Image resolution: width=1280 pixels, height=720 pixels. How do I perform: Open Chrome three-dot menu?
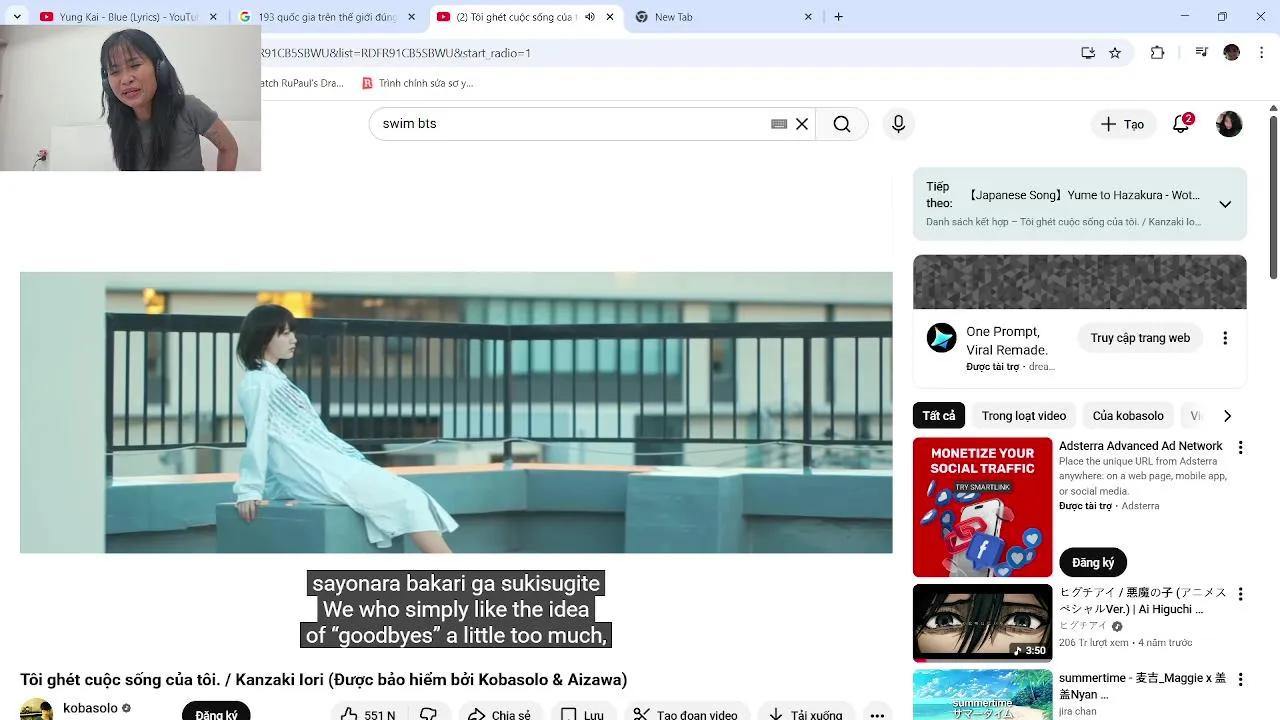pyautogui.click(x=1261, y=53)
